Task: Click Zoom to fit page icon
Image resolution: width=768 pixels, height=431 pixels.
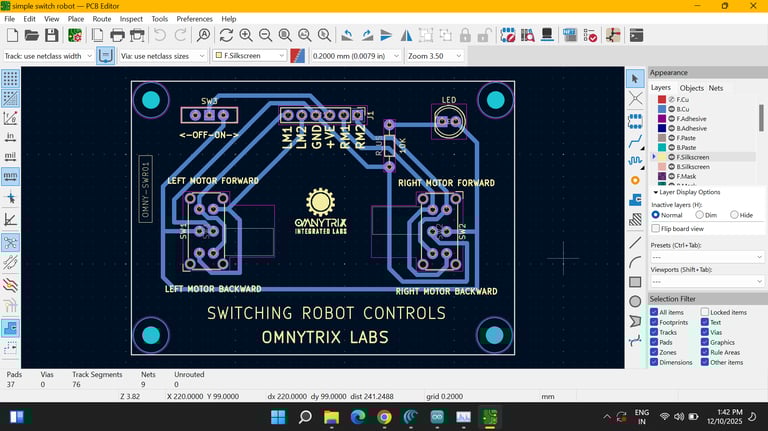Action: [x=285, y=35]
